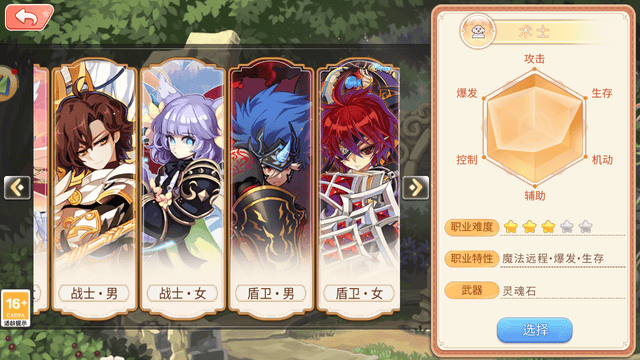Tap the red back arrow button
640x360 pixels.
[29, 17]
